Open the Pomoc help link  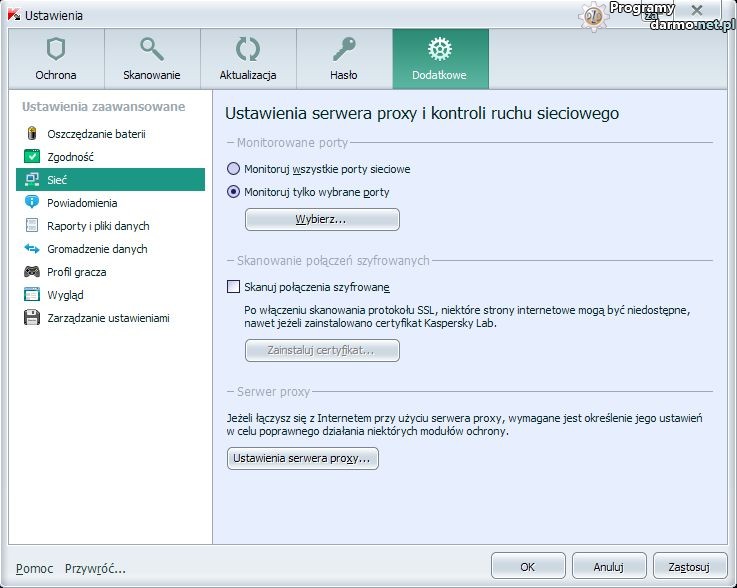(34, 569)
